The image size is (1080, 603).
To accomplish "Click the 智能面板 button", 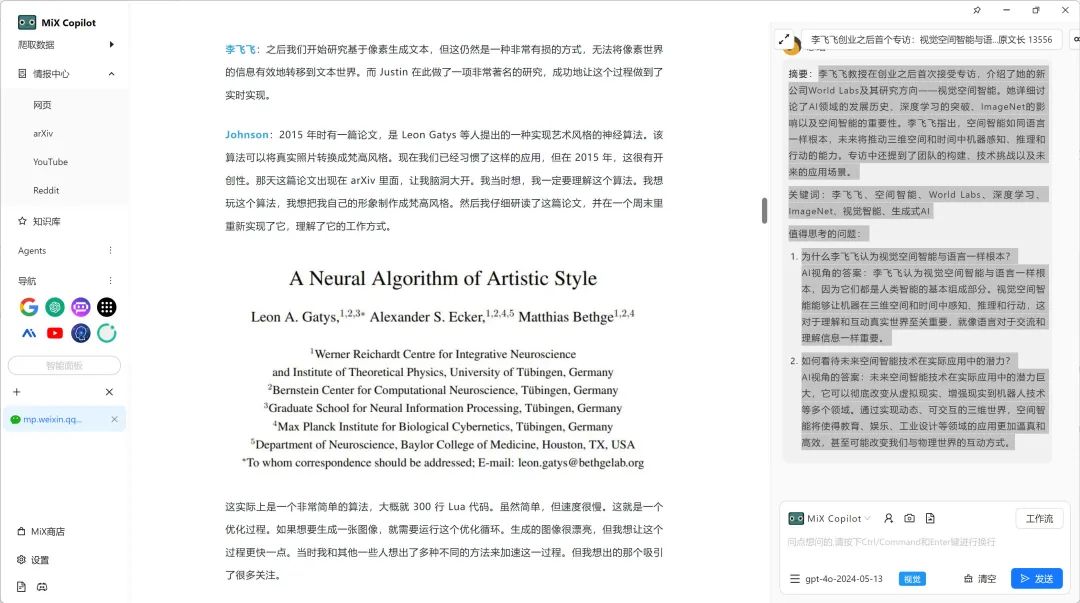I will [x=64, y=365].
